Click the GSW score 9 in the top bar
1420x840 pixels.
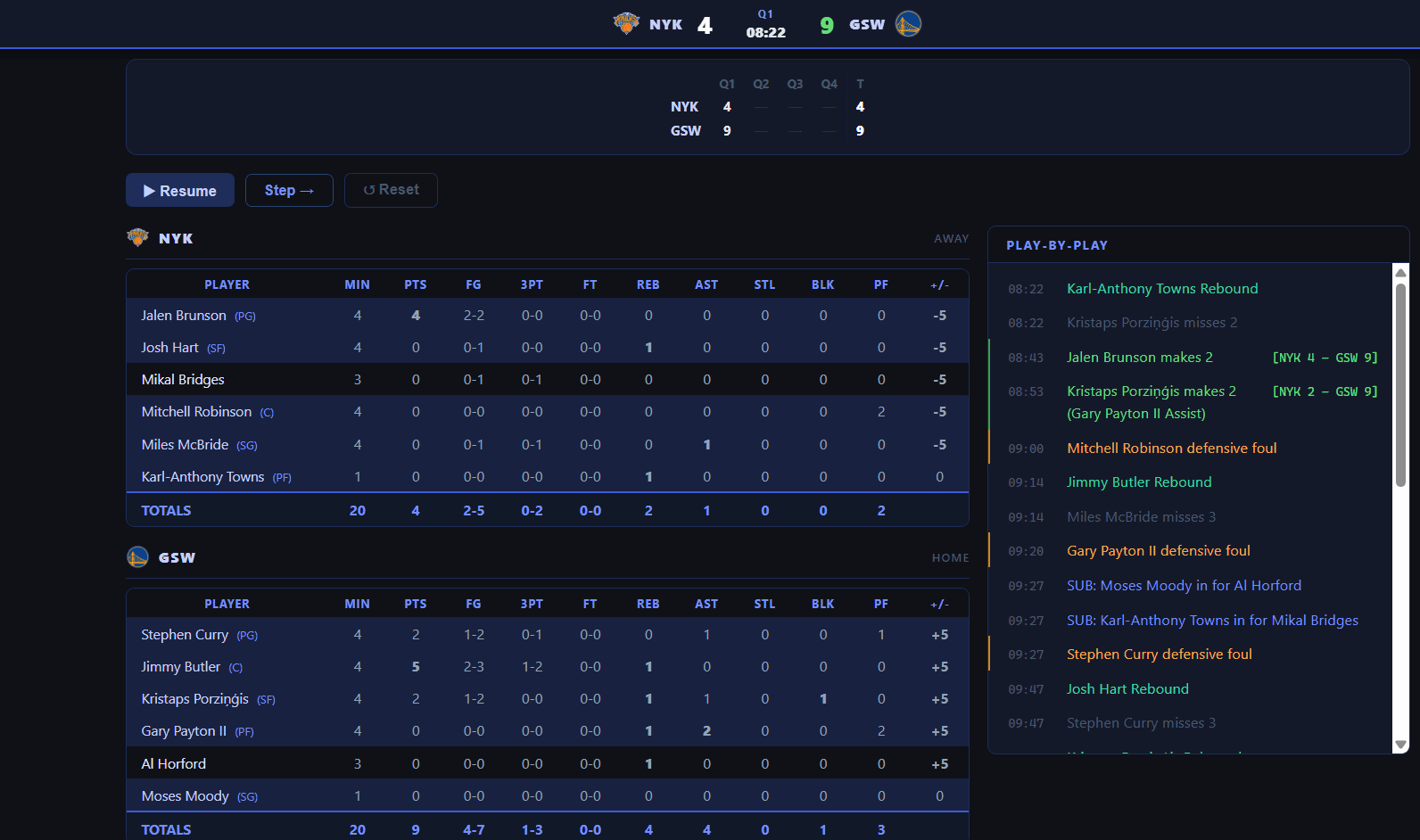click(827, 25)
